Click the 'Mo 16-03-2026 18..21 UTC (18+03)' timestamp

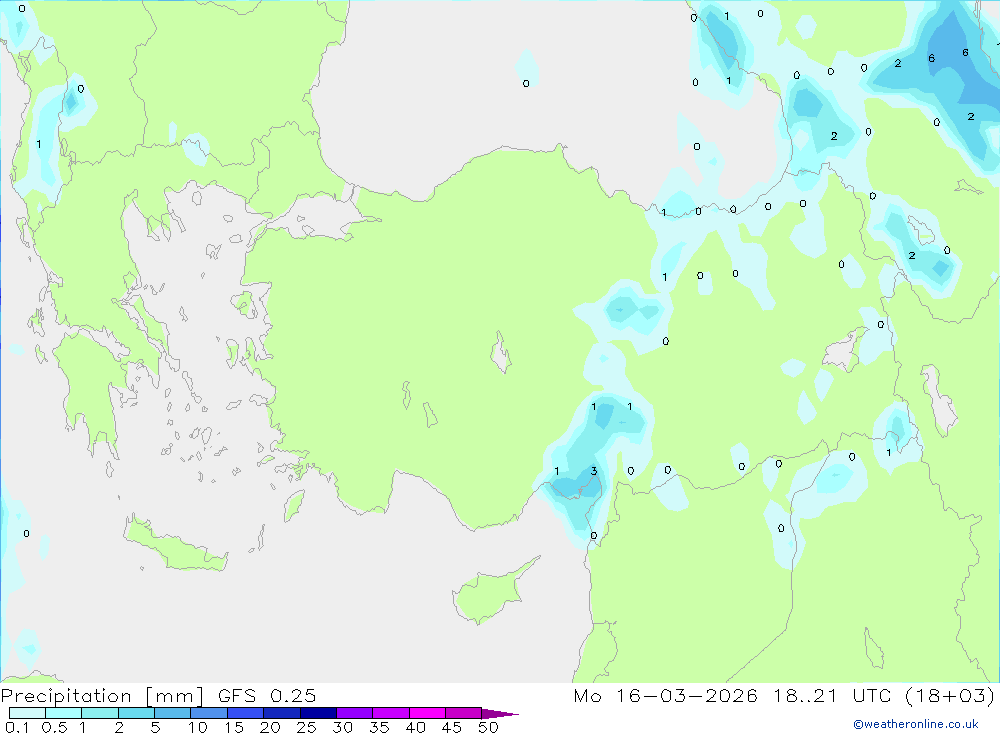point(784,696)
